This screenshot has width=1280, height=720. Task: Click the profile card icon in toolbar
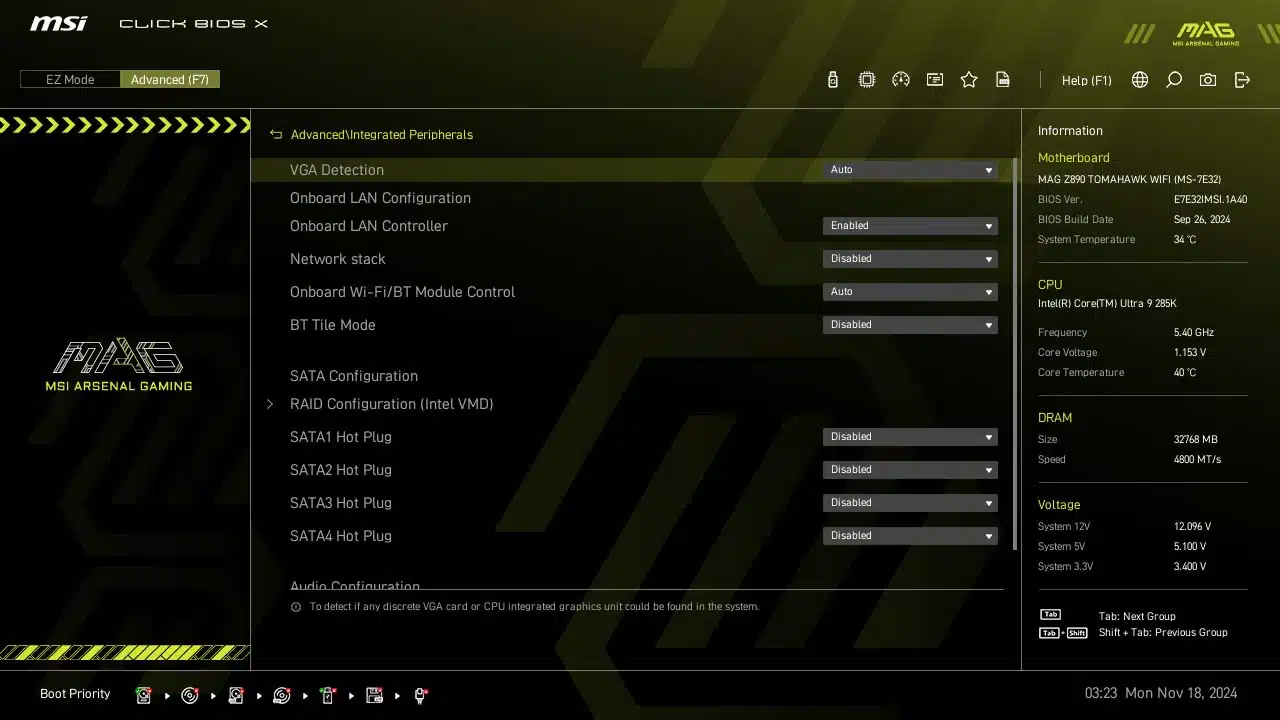click(x=935, y=80)
